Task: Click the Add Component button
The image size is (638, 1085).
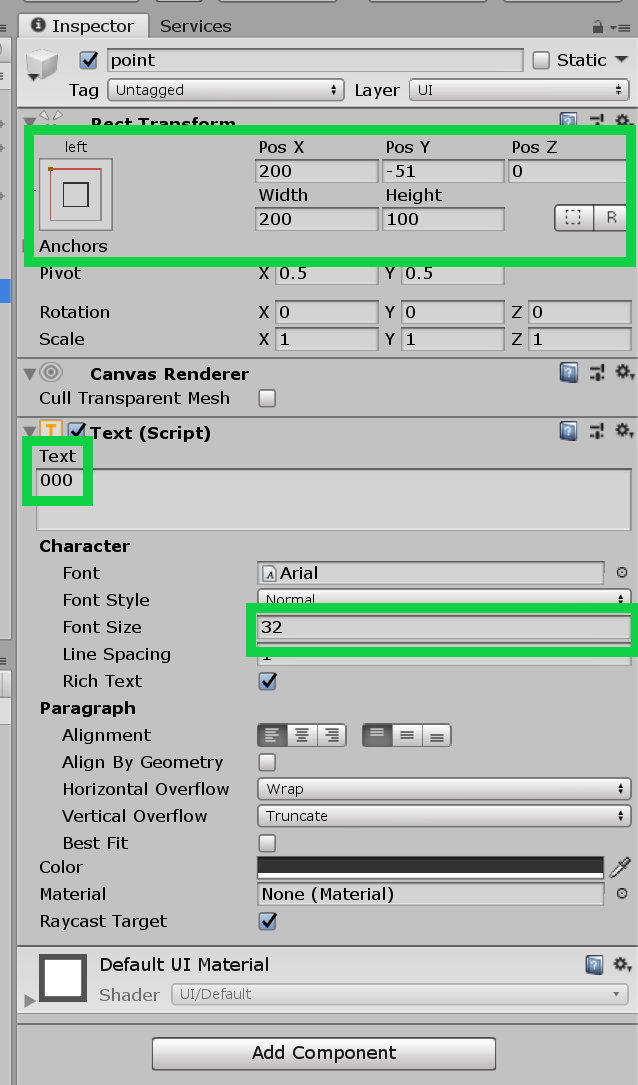Action: 323,1053
